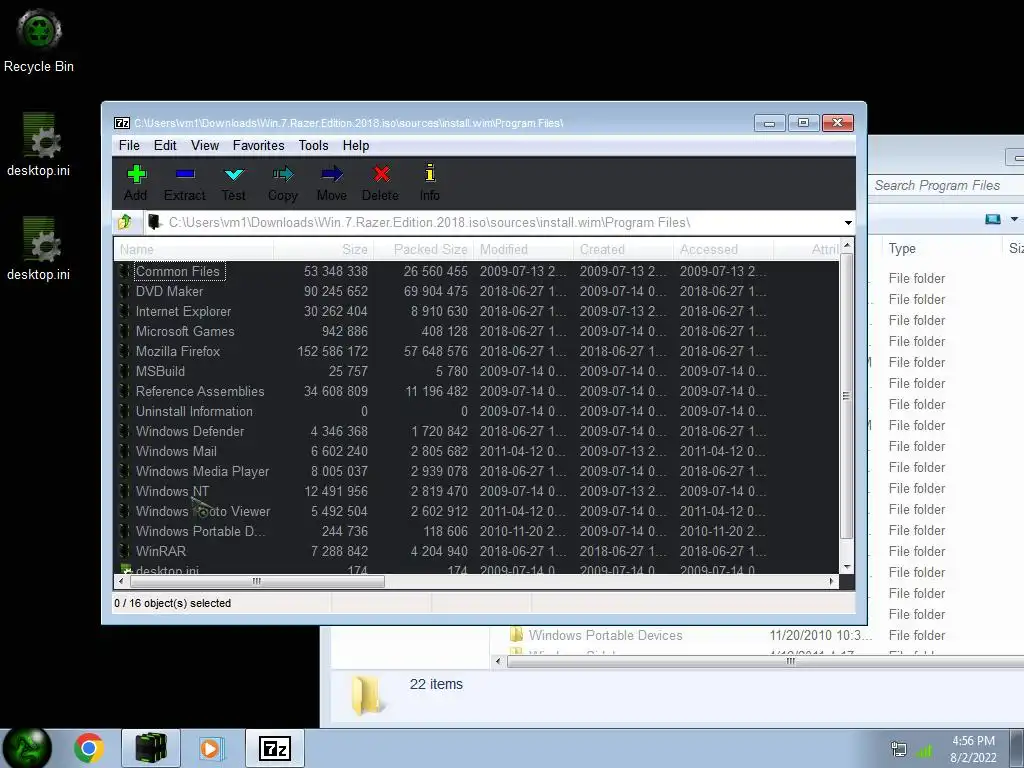Go up one folder level icon
Screen dimensions: 1024x768
point(125,222)
